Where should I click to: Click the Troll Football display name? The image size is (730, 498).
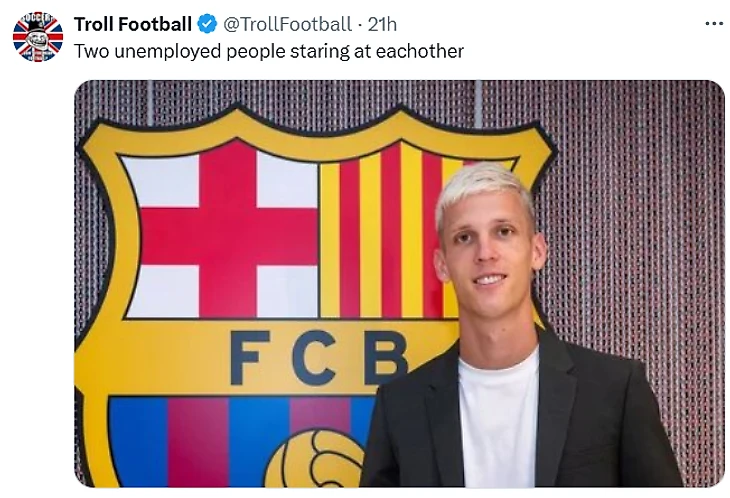click(133, 24)
